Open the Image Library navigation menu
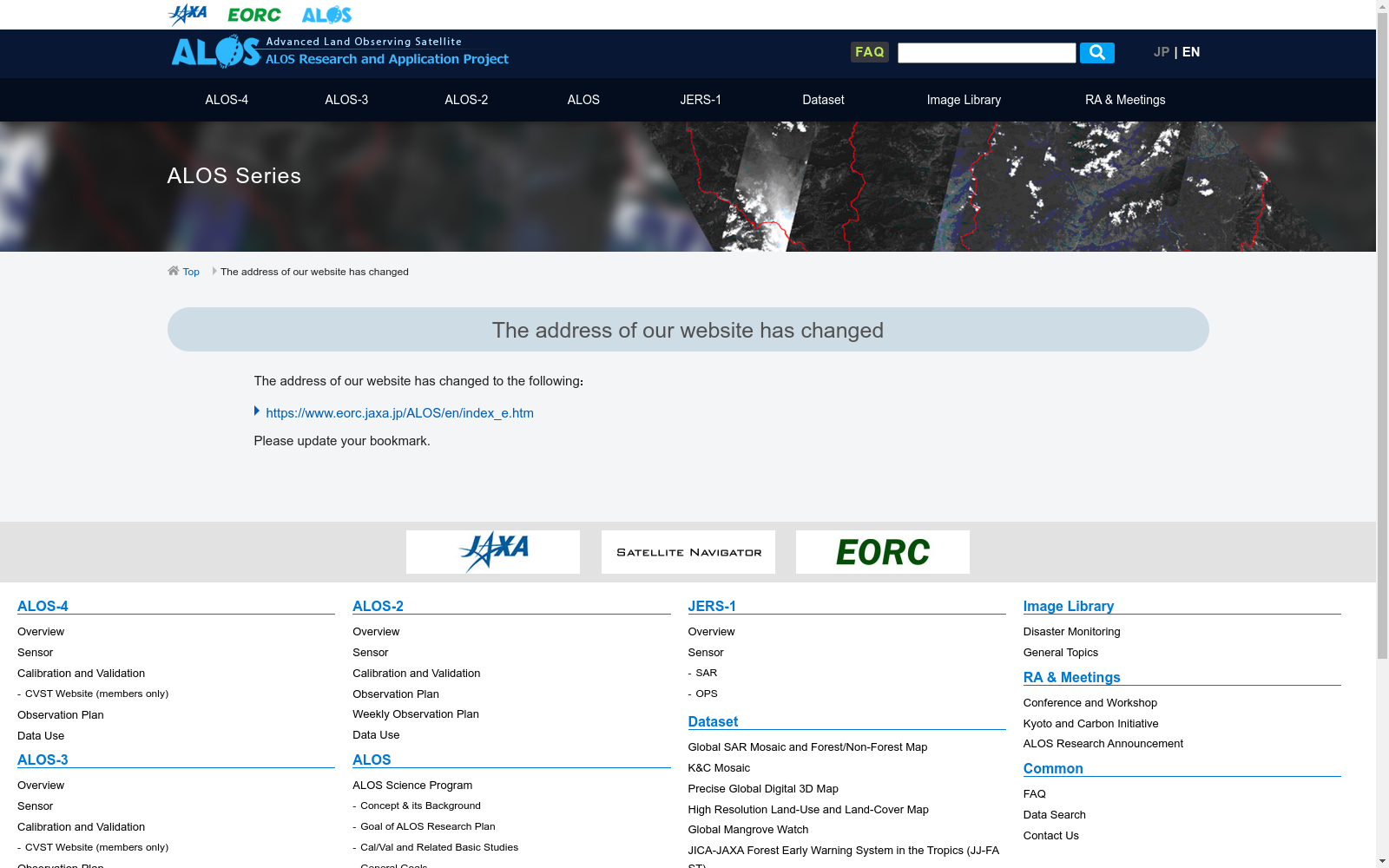1389x868 pixels. tap(964, 100)
